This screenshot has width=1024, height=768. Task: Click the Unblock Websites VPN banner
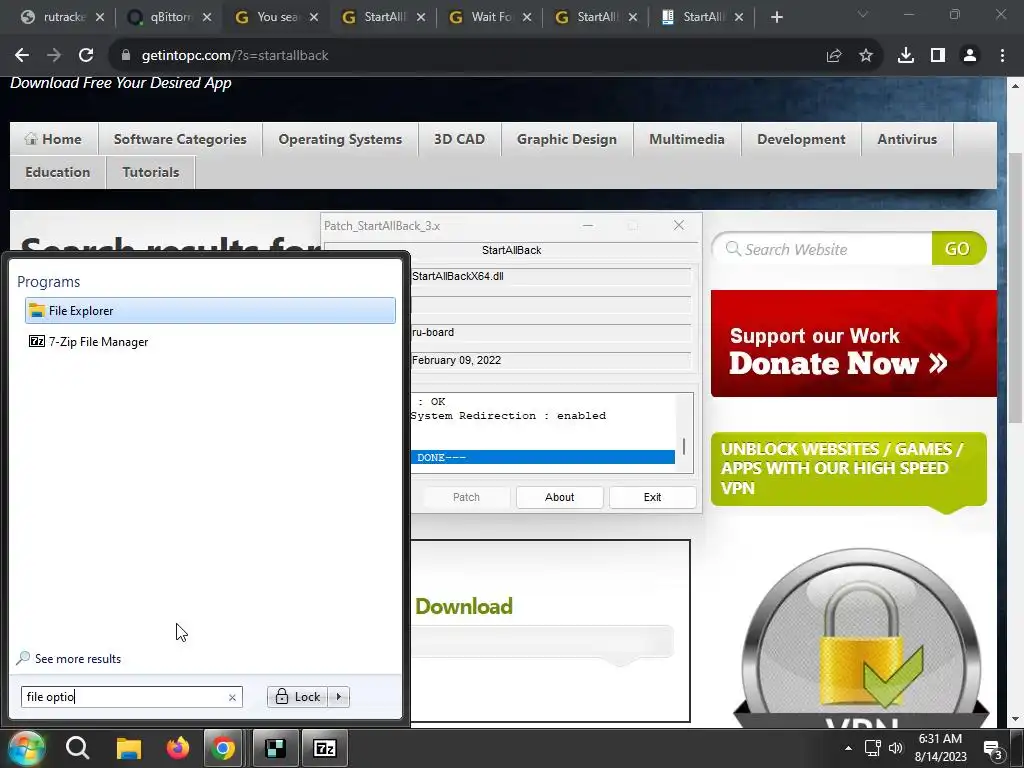tap(848, 469)
